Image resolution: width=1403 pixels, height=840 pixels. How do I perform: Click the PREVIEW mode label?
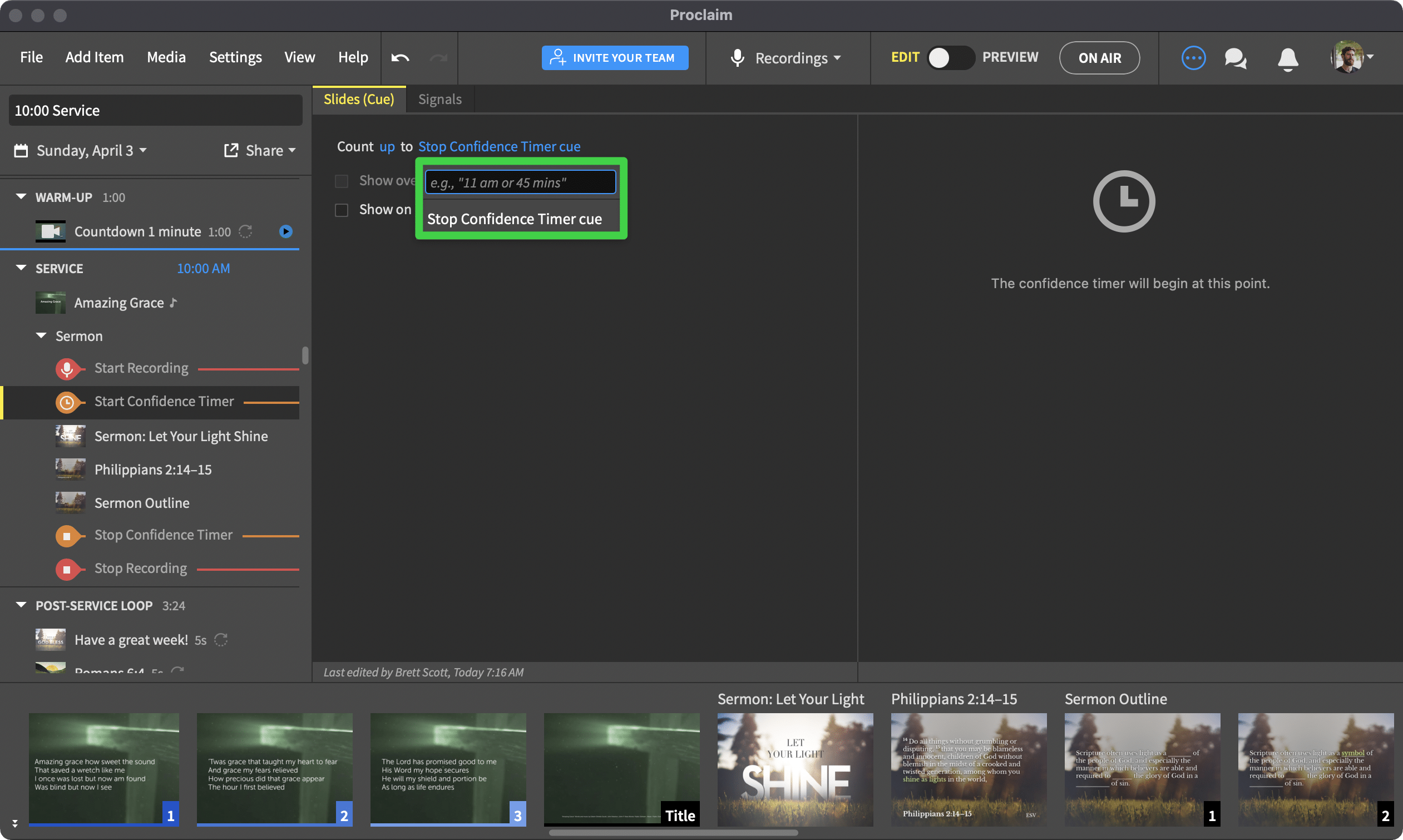1010,57
